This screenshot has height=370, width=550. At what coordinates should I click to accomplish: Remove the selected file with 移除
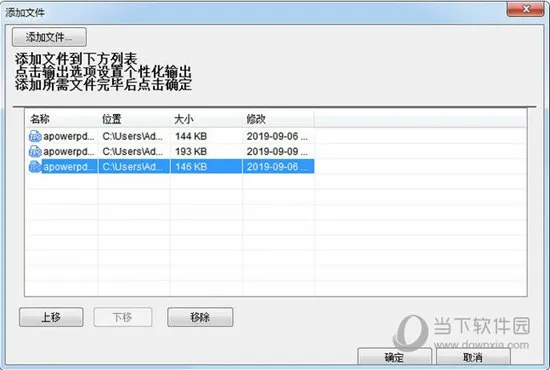(200, 317)
